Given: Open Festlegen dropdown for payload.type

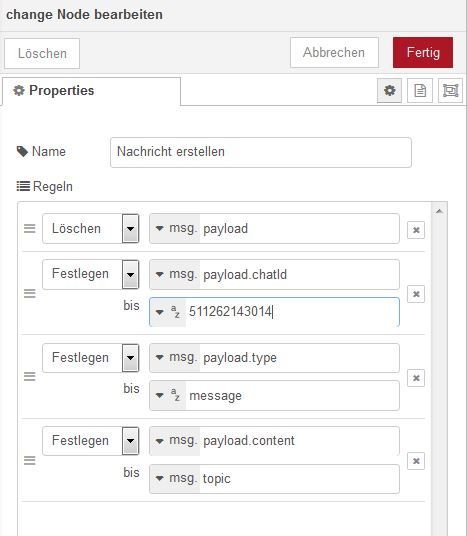Looking at the screenshot, I should [x=91, y=358].
